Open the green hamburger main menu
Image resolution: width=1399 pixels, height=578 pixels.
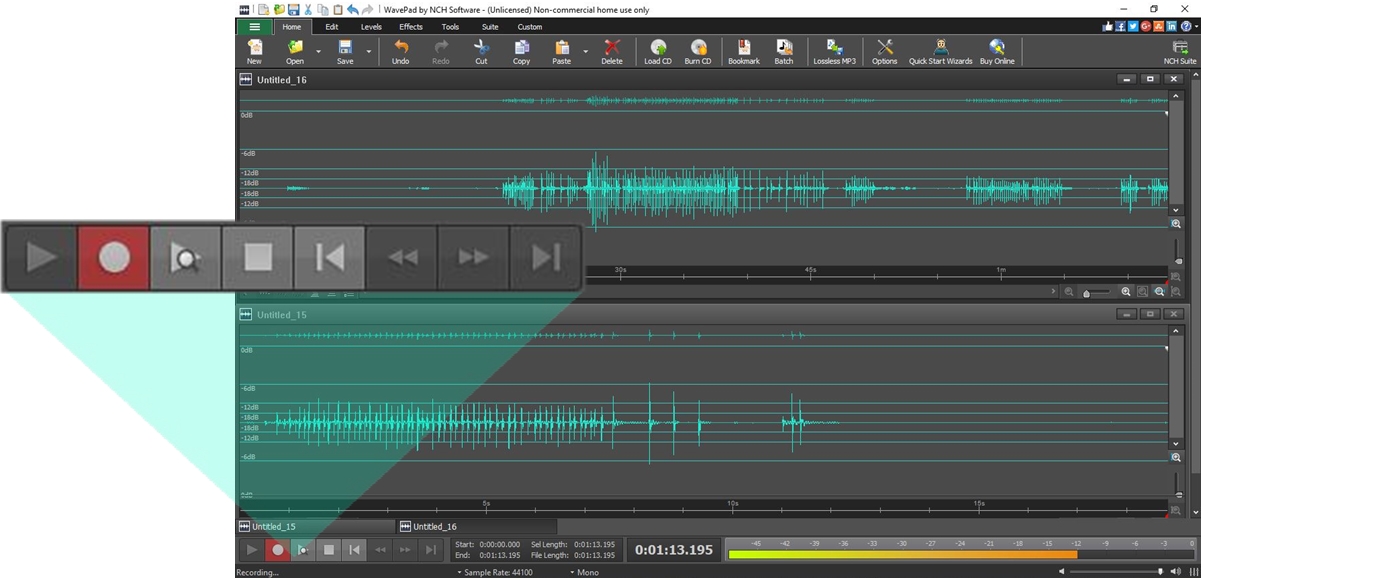click(x=254, y=27)
